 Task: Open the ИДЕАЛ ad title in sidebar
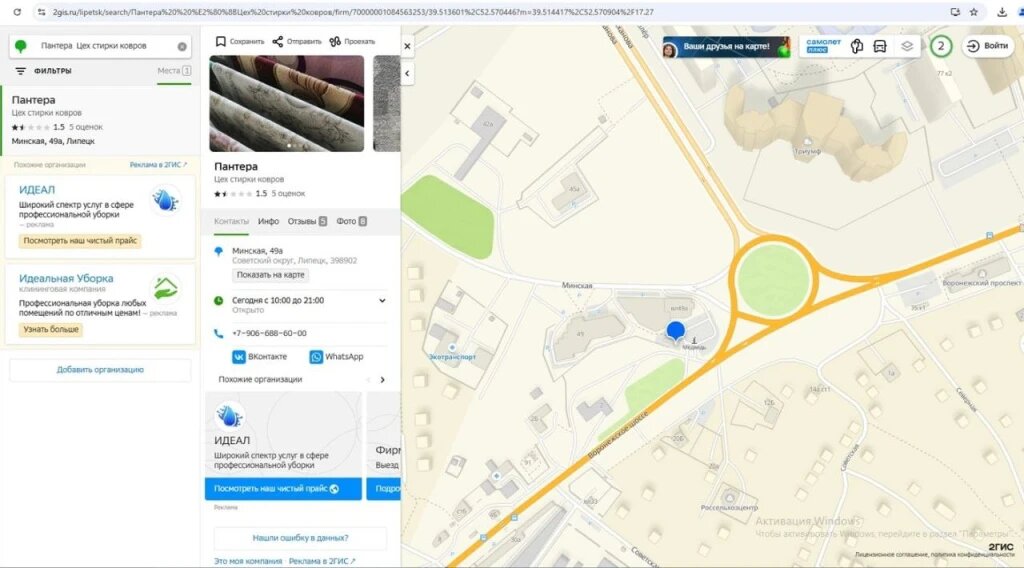[x=37, y=189]
